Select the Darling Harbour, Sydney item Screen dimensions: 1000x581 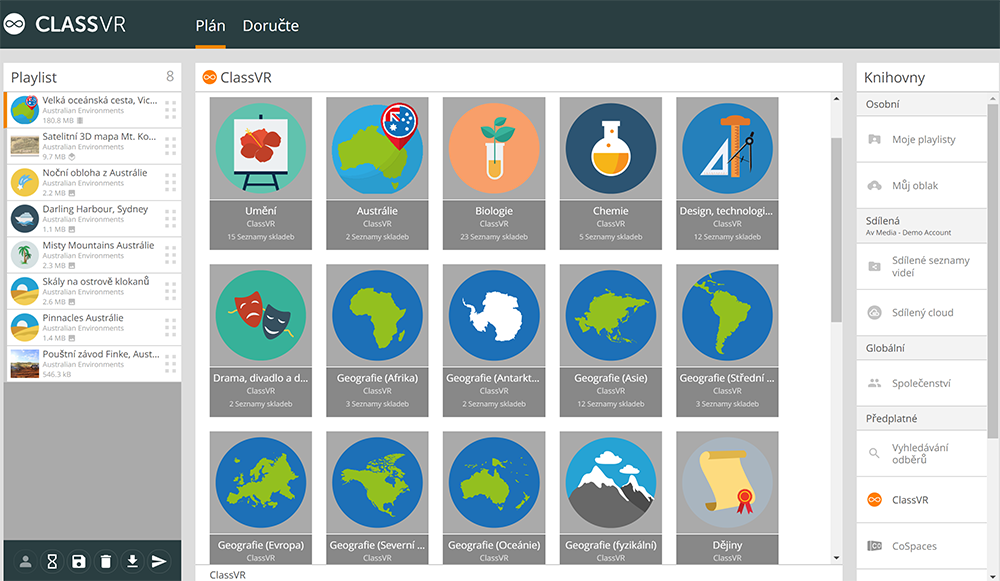coord(93,219)
